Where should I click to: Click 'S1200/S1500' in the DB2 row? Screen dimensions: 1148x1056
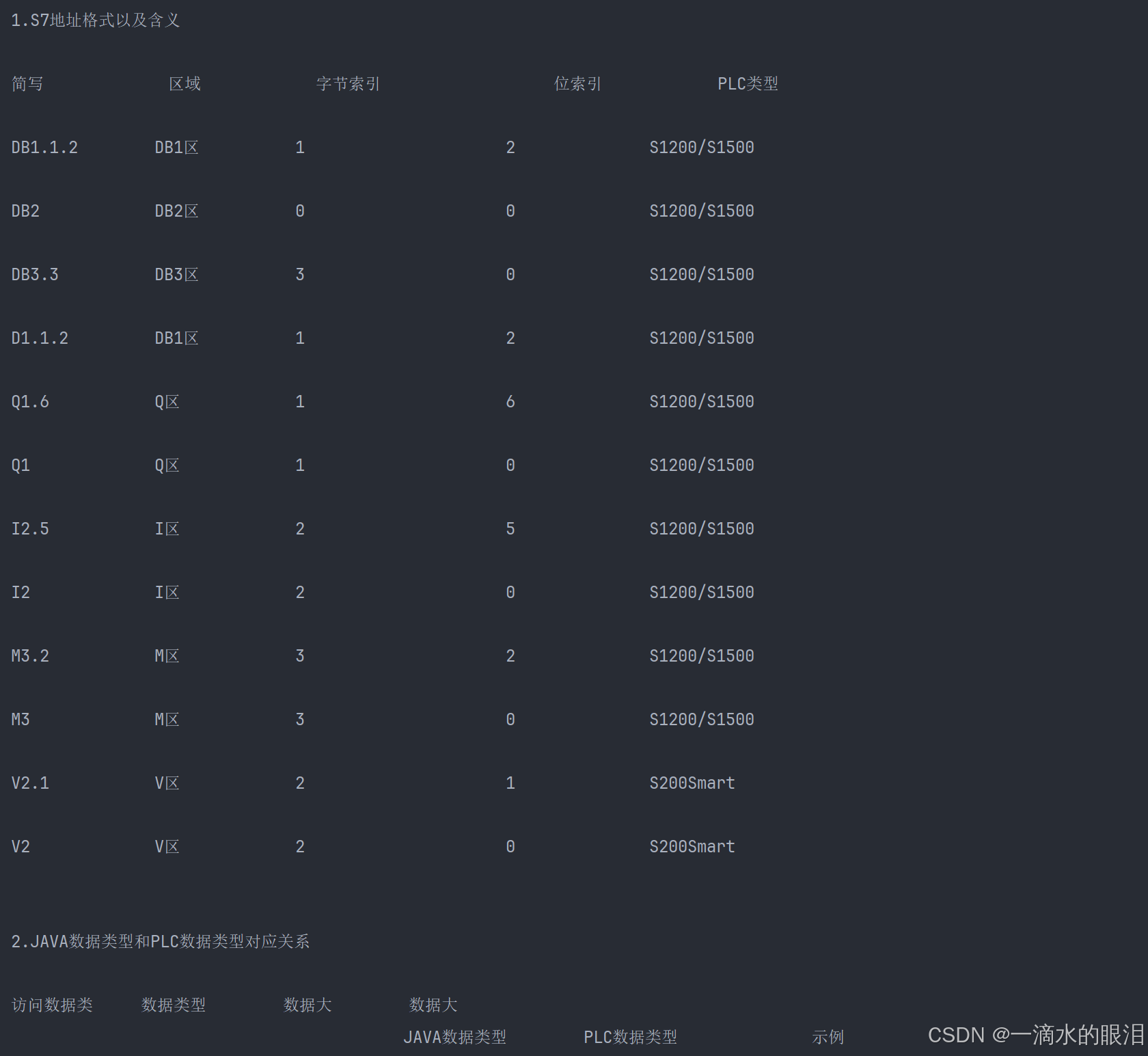(x=702, y=211)
